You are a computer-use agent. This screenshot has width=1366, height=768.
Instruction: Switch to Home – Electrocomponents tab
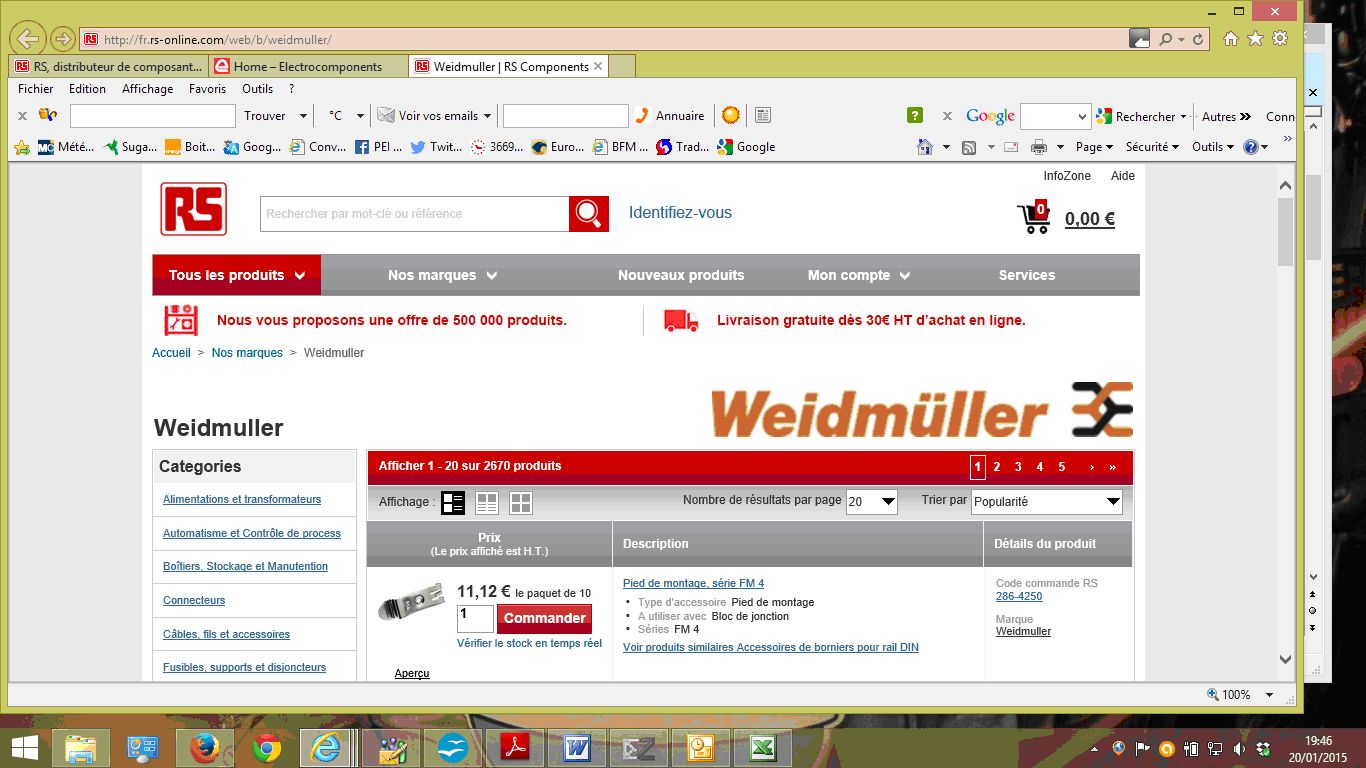pyautogui.click(x=308, y=67)
